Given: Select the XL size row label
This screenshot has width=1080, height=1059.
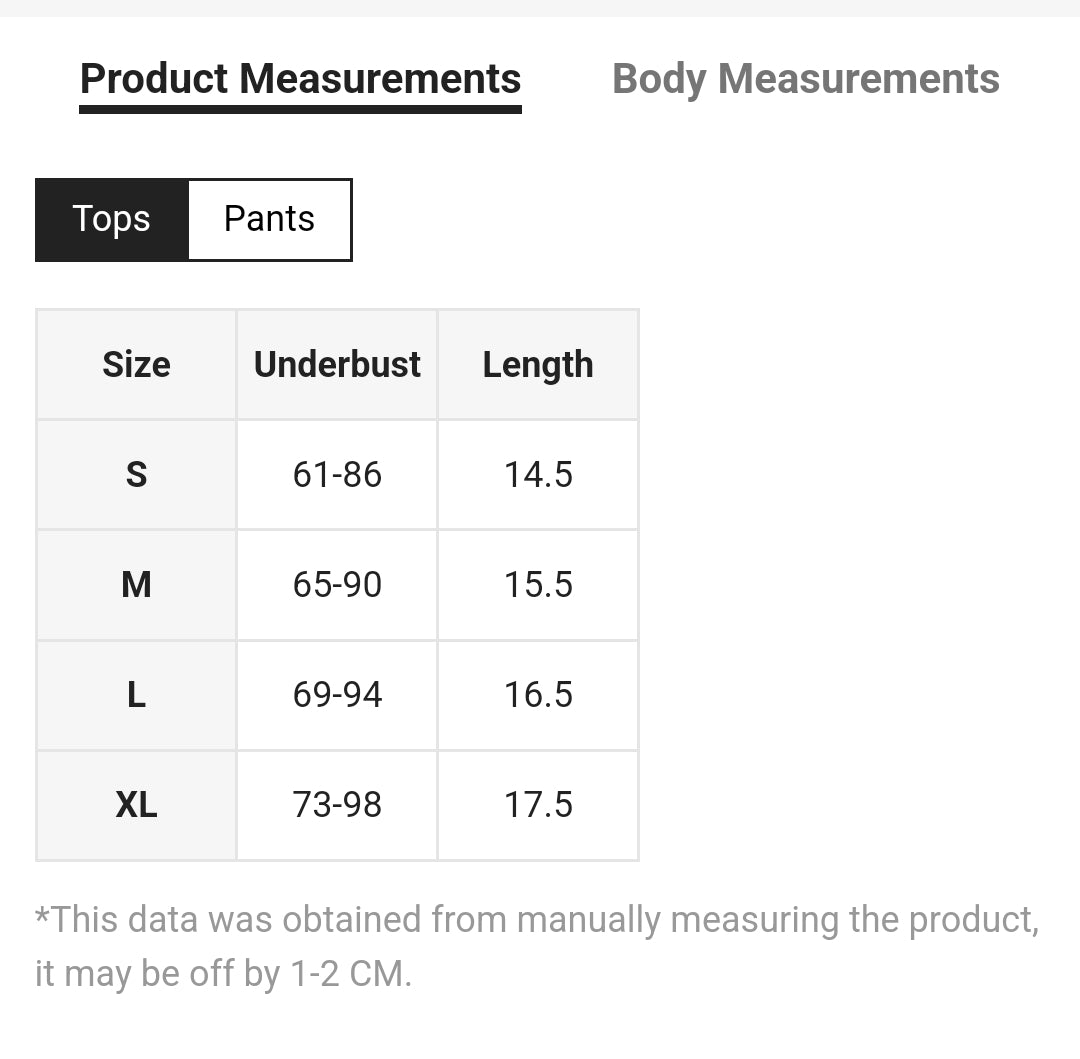Looking at the screenshot, I should pos(136,804).
